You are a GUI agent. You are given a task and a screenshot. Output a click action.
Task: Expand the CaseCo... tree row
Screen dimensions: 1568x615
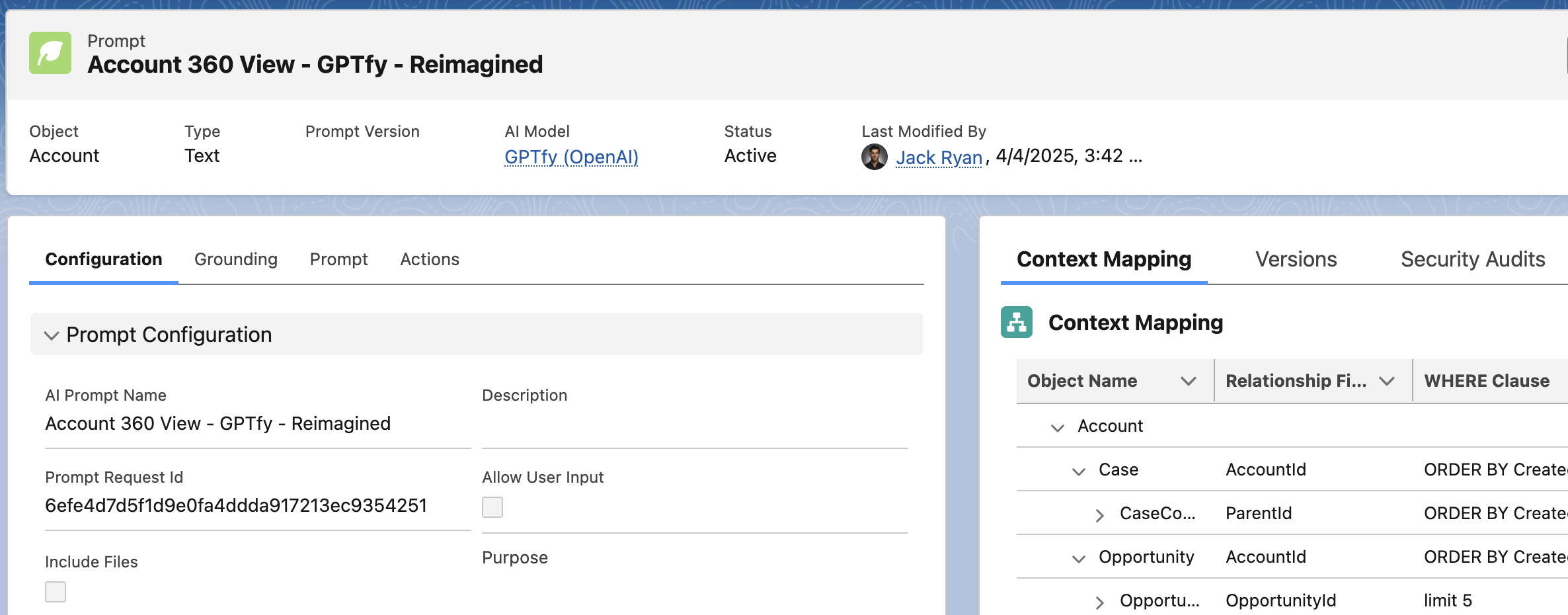[x=1100, y=515]
